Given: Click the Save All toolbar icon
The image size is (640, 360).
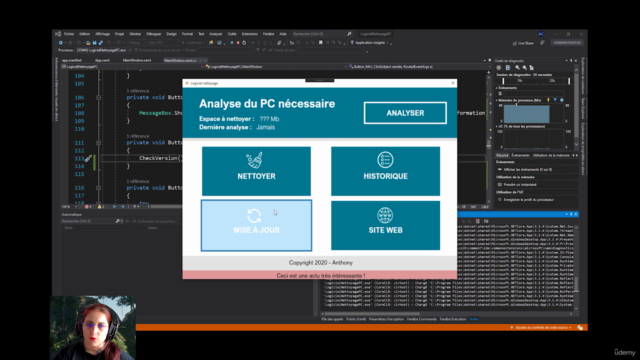Looking at the screenshot, I should click(x=100, y=42).
